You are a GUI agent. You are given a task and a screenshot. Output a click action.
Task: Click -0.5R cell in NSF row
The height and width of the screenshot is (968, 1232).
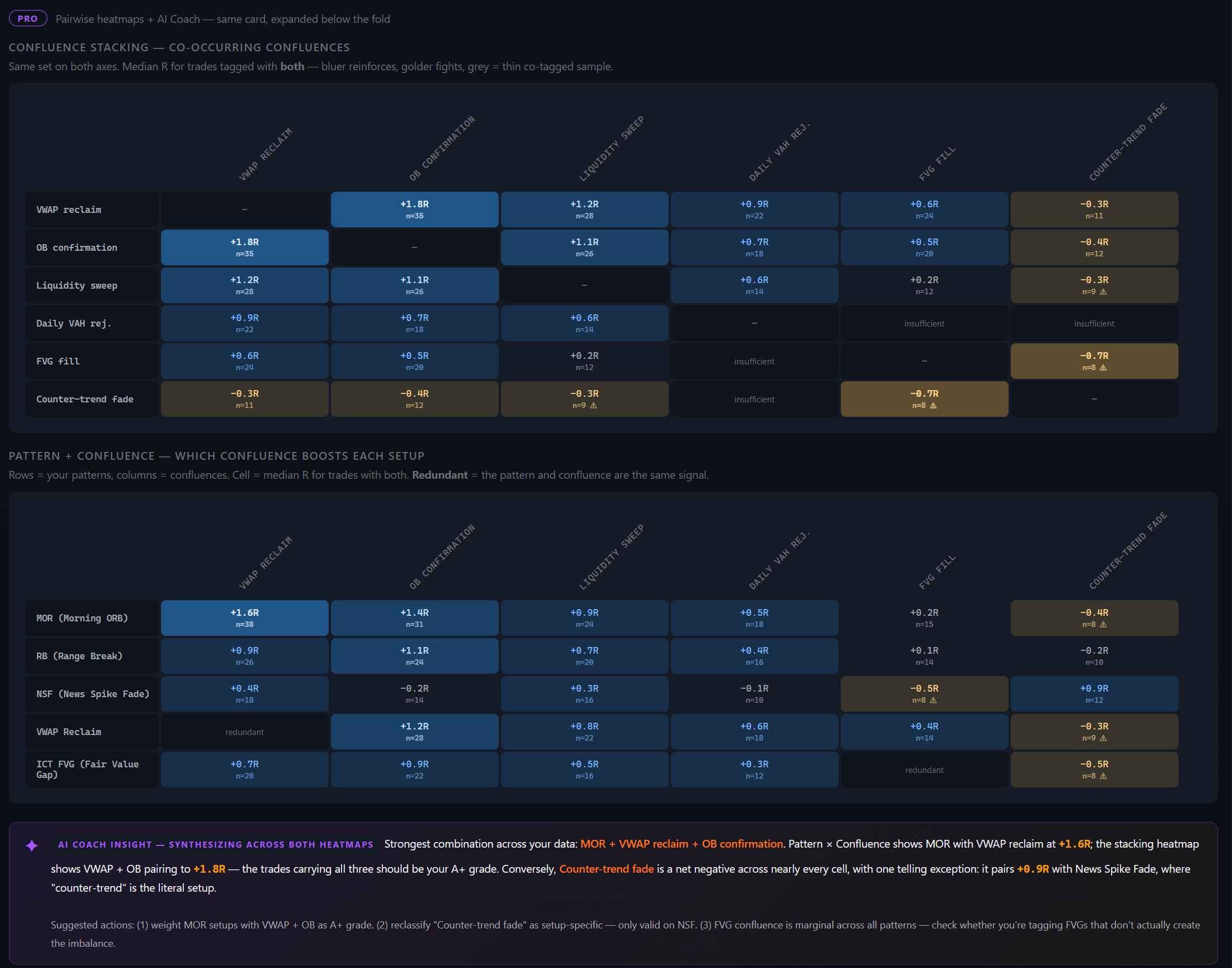pos(925,694)
